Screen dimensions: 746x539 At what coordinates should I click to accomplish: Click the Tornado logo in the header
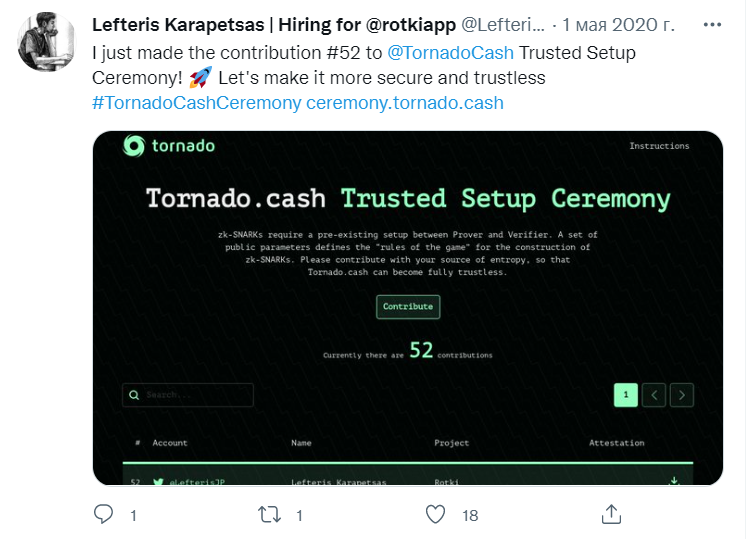tap(169, 146)
